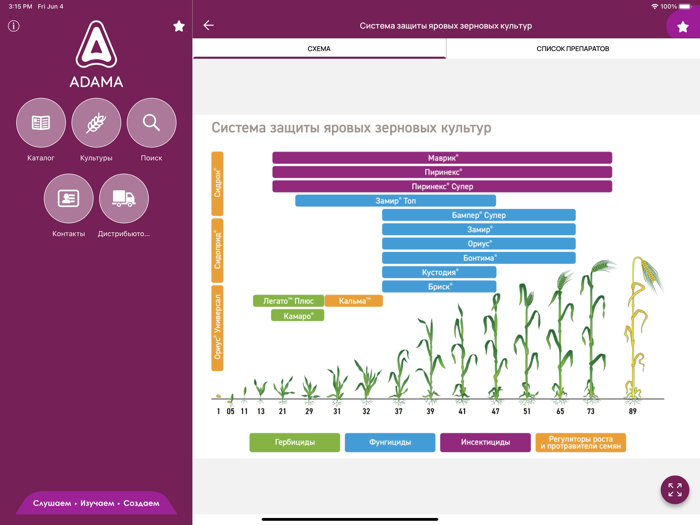Open favorites via sidebar star icon

(x=179, y=26)
